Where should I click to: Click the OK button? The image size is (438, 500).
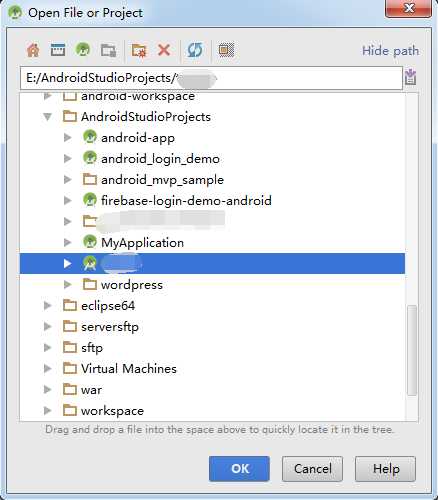[x=239, y=469]
